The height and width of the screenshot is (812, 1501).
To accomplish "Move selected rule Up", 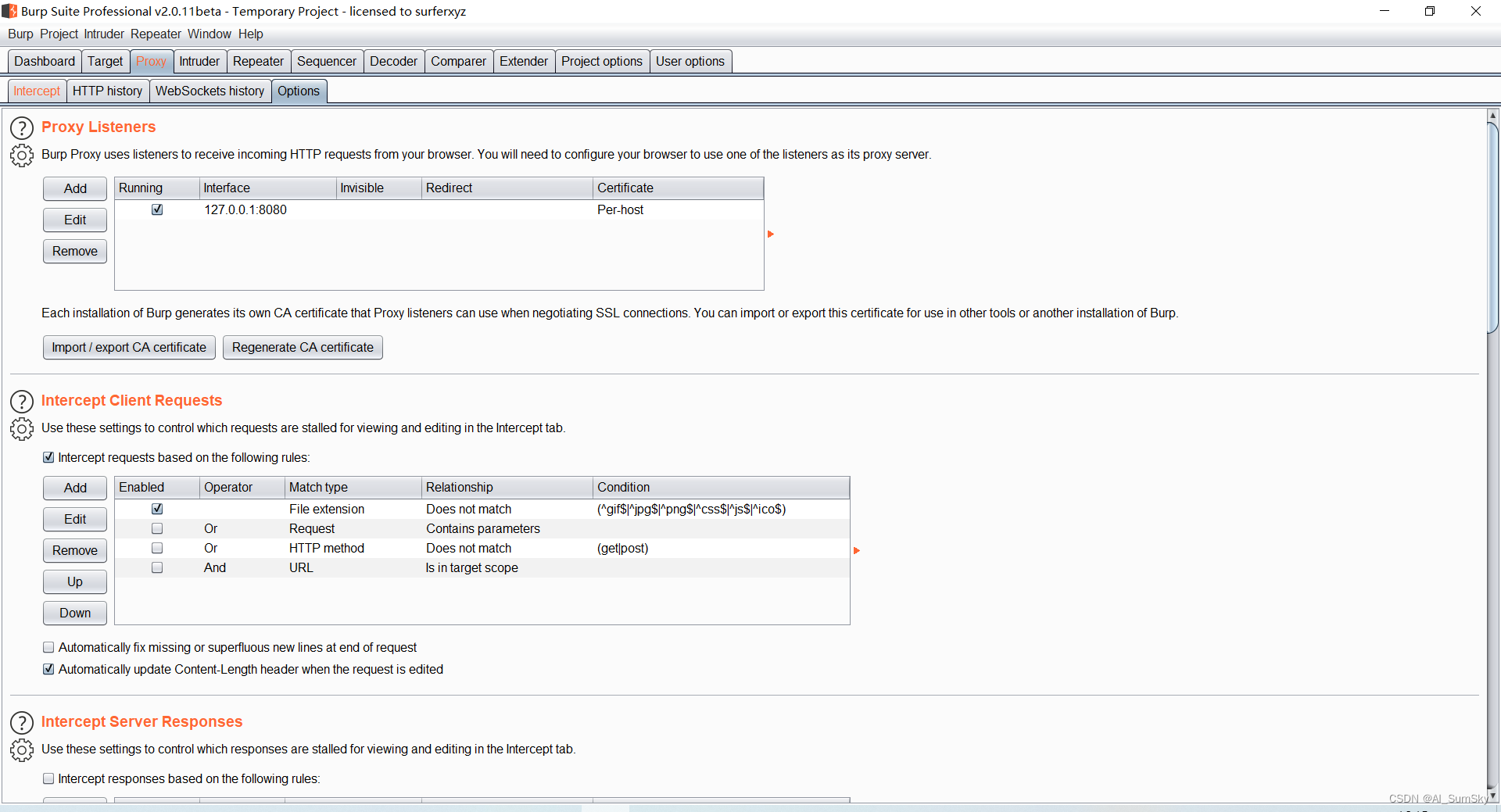I will (75, 581).
